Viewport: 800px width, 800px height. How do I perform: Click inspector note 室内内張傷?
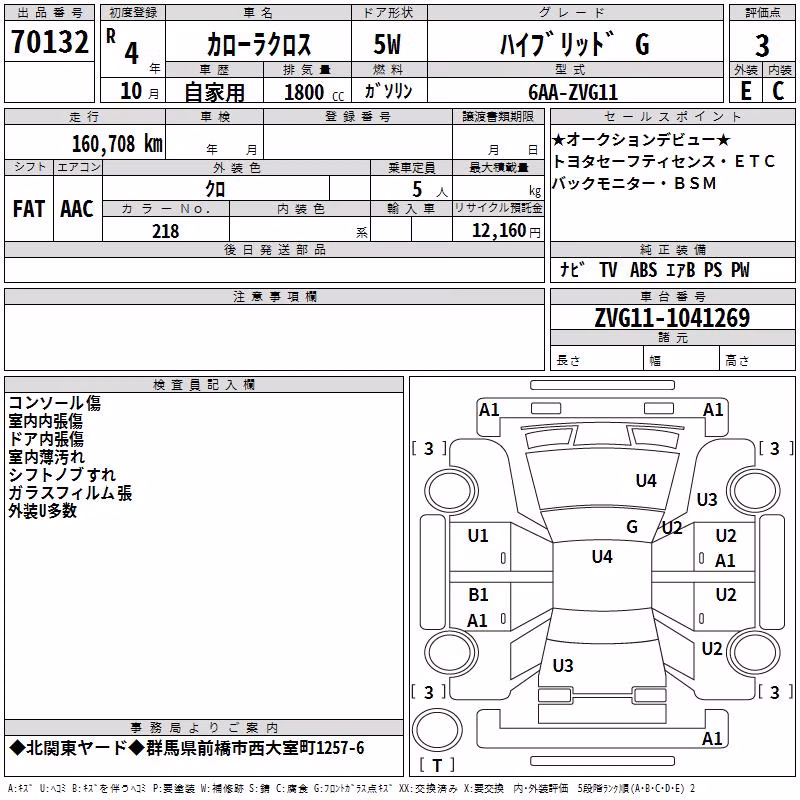click(45, 421)
